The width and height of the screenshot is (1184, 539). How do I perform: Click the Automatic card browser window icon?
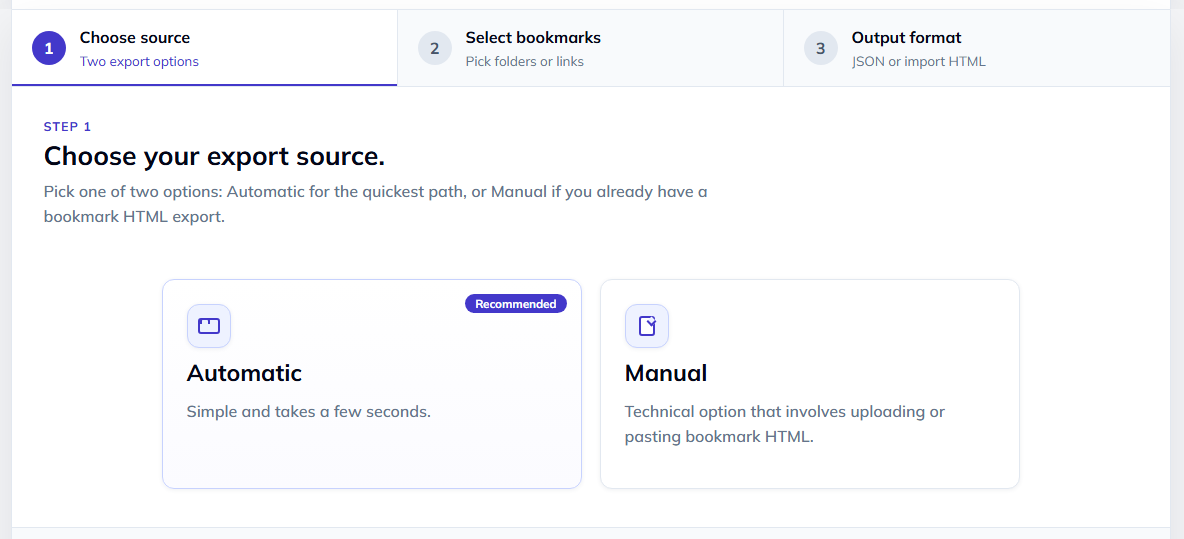click(x=208, y=326)
